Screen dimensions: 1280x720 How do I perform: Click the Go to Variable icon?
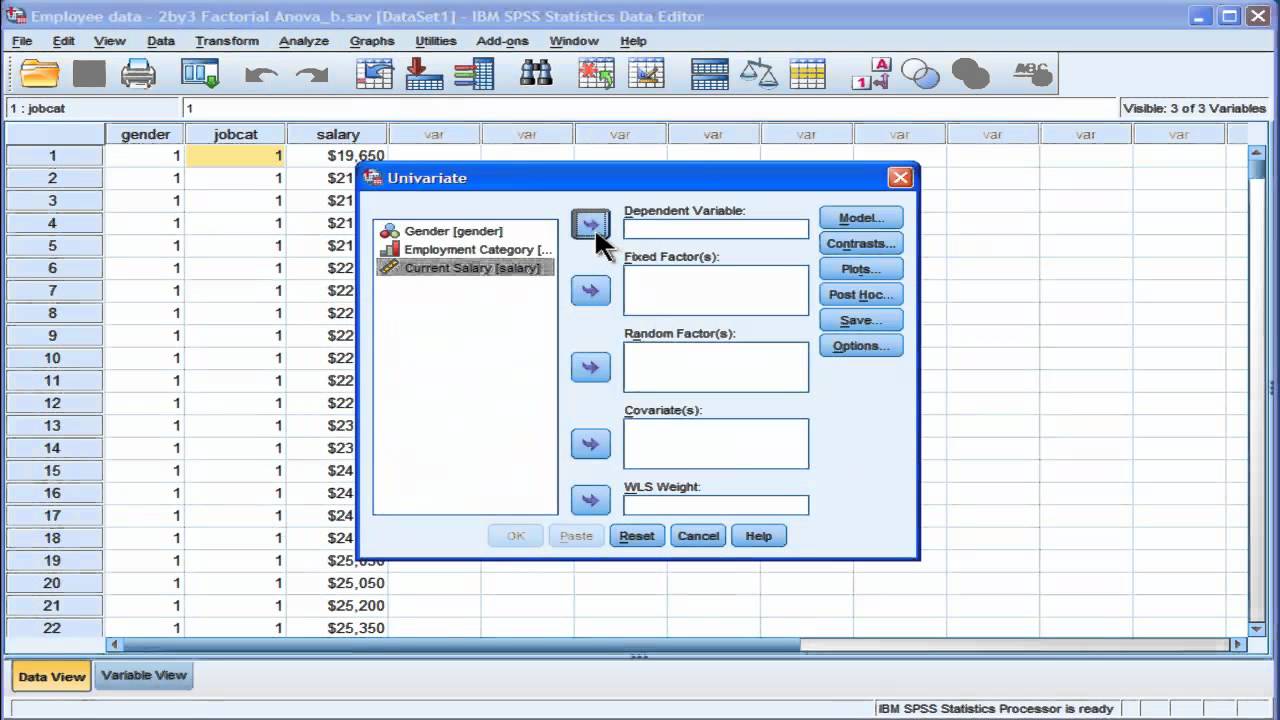(x=424, y=74)
